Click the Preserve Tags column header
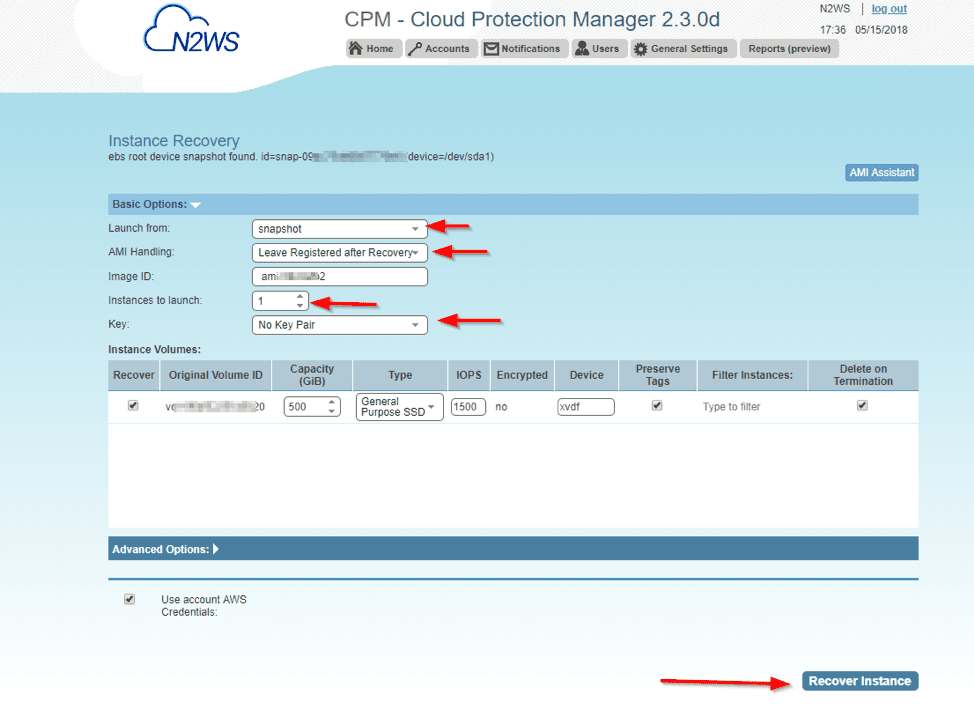This screenshot has width=974, height=708. (658, 375)
